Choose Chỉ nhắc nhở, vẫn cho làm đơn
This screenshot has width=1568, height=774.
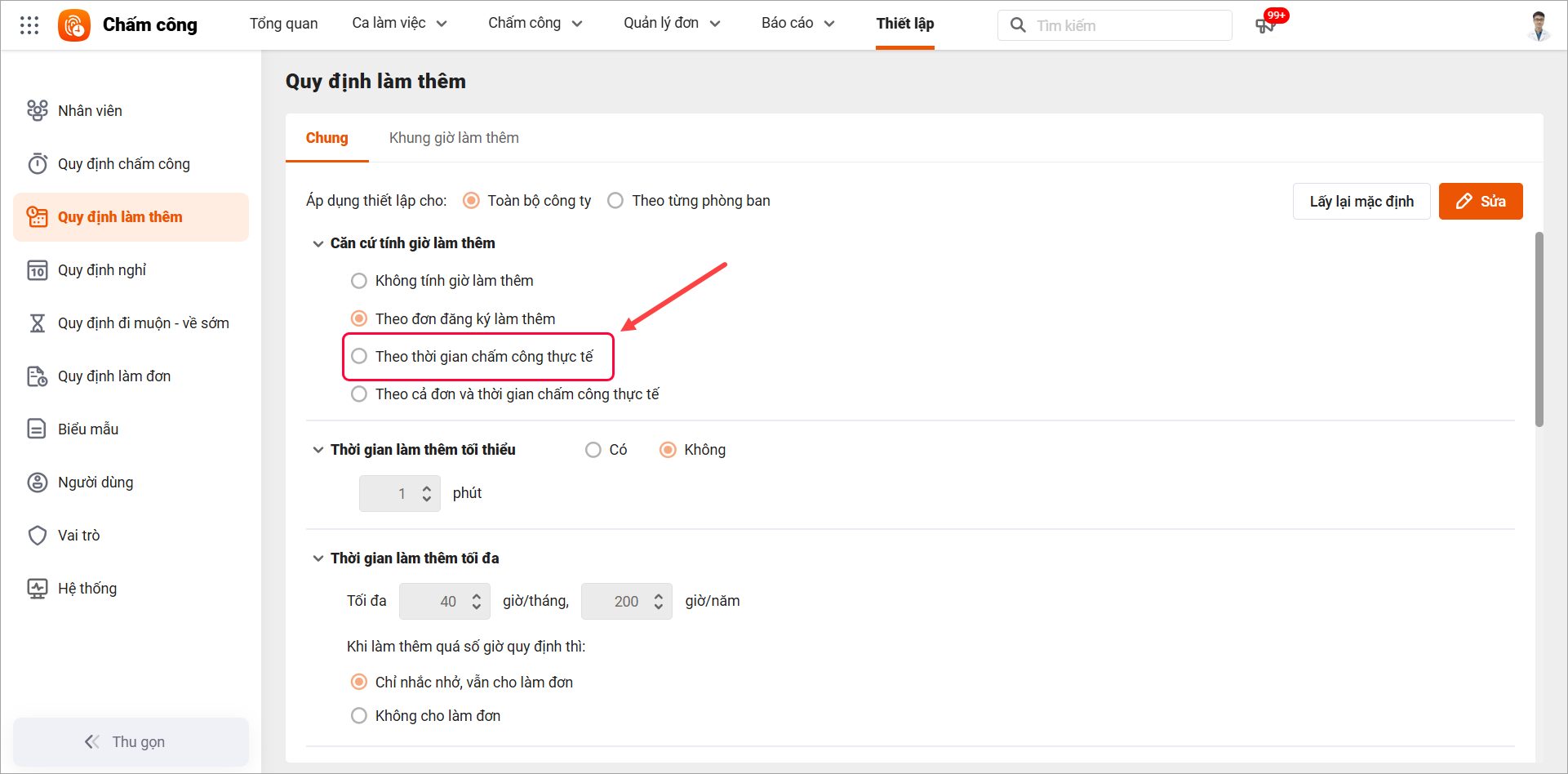click(358, 682)
